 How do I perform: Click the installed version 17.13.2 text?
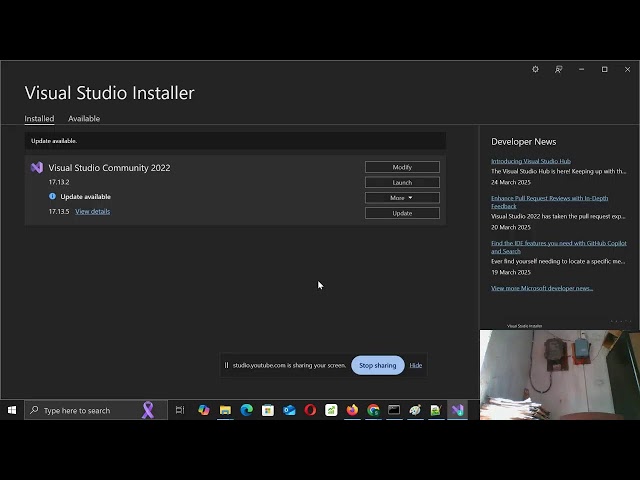click(59, 182)
